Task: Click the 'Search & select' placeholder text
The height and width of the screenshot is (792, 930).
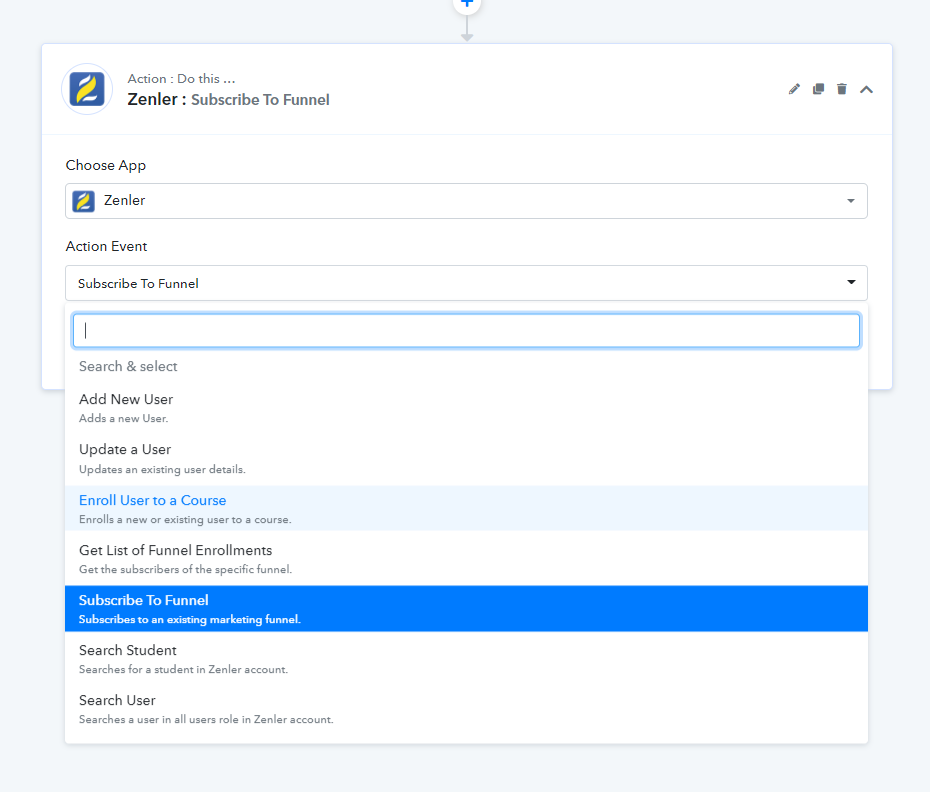Action: coord(128,366)
